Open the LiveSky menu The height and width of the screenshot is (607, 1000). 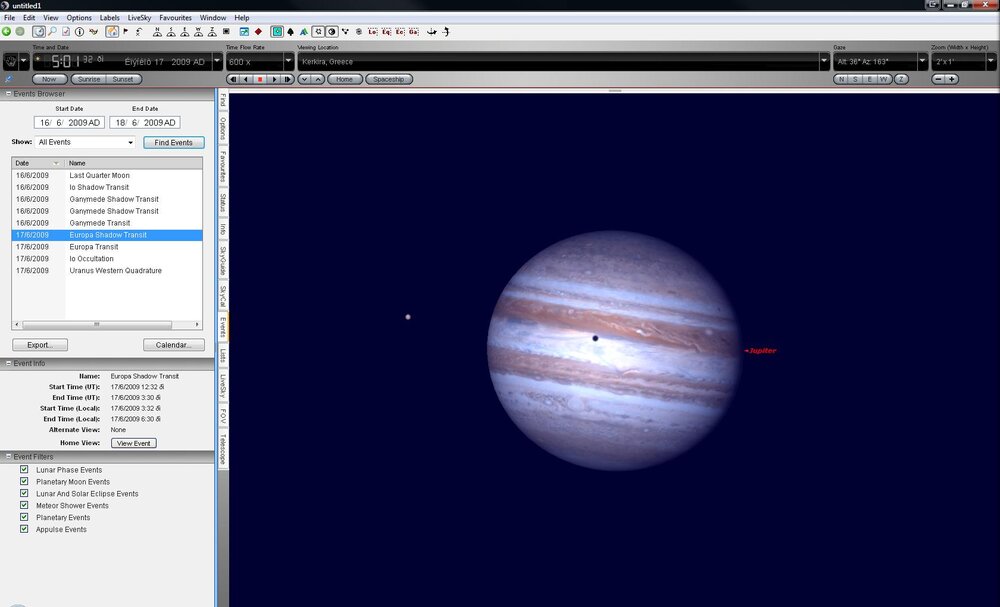(x=138, y=17)
